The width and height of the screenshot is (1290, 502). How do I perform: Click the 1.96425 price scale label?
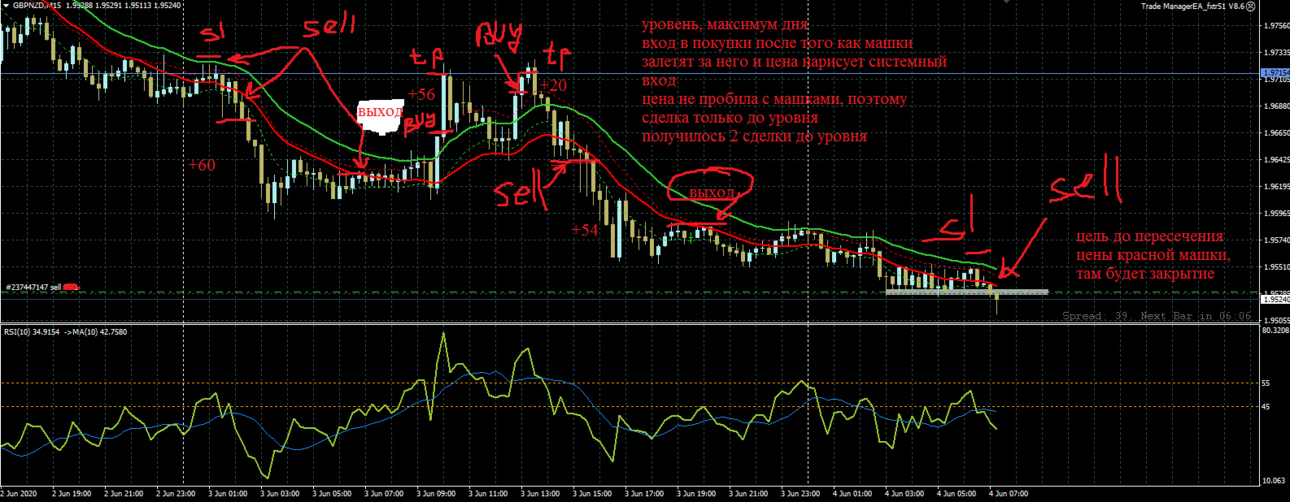tap(1276, 160)
